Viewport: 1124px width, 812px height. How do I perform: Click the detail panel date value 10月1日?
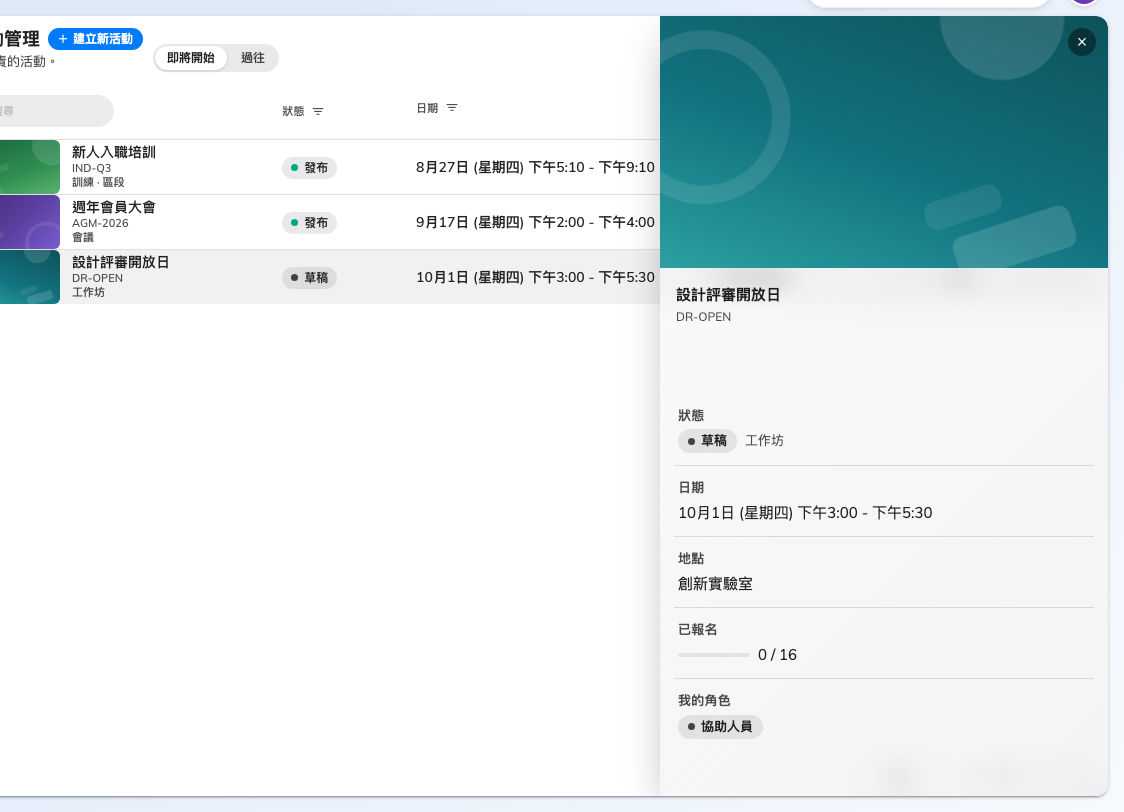(805, 513)
